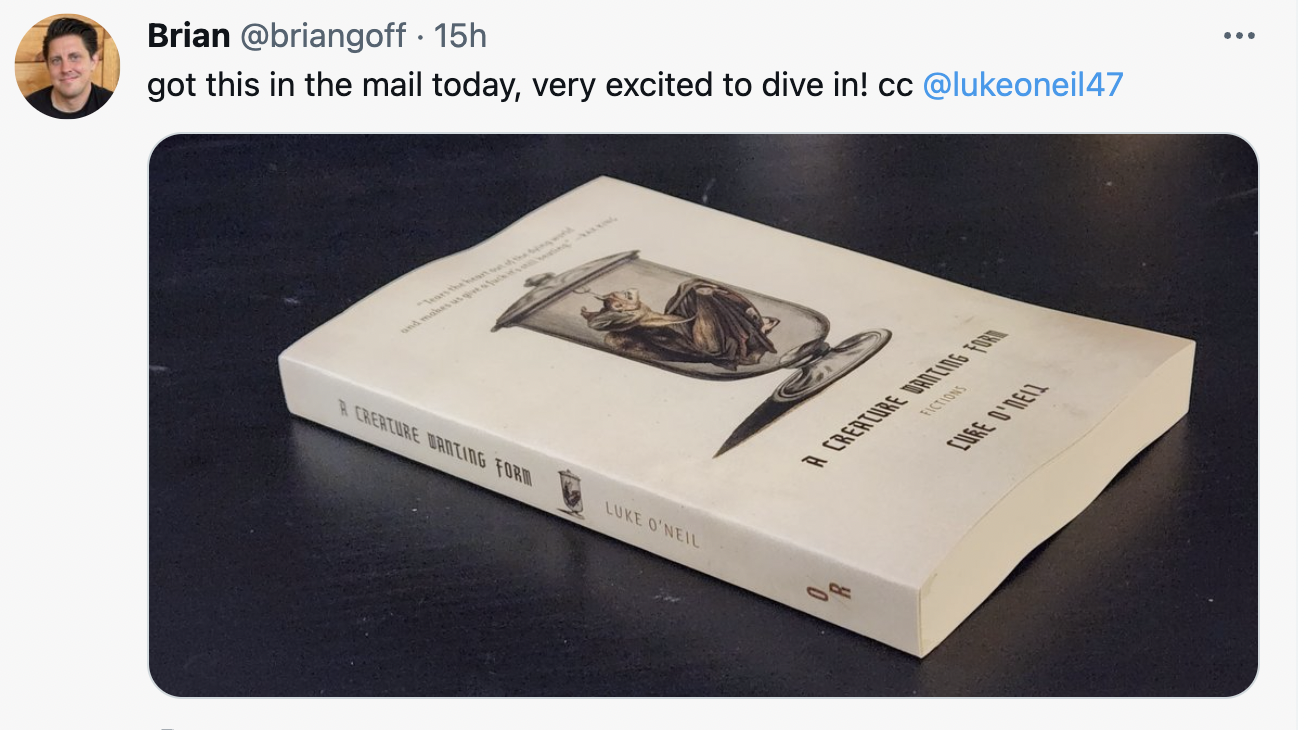Screen dimensions: 1306x730
Task: Open the attached book photo
Action: (703, 415)
